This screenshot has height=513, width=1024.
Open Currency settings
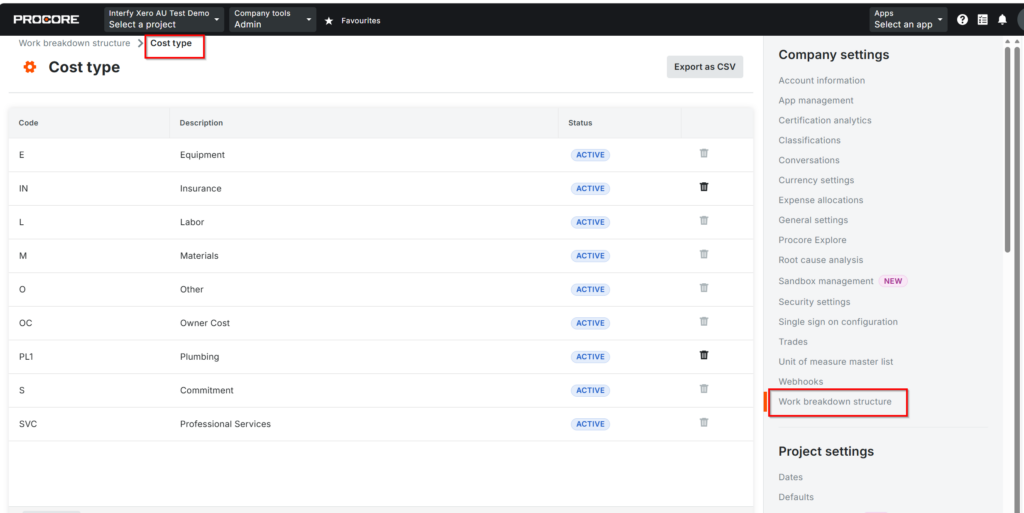click(816, 180)
